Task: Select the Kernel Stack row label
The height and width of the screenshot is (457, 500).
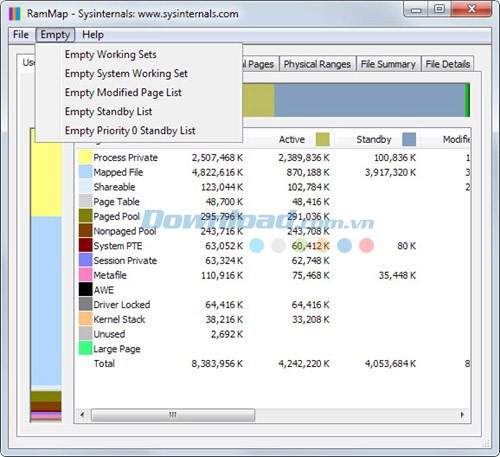Action: pos(119,319)
